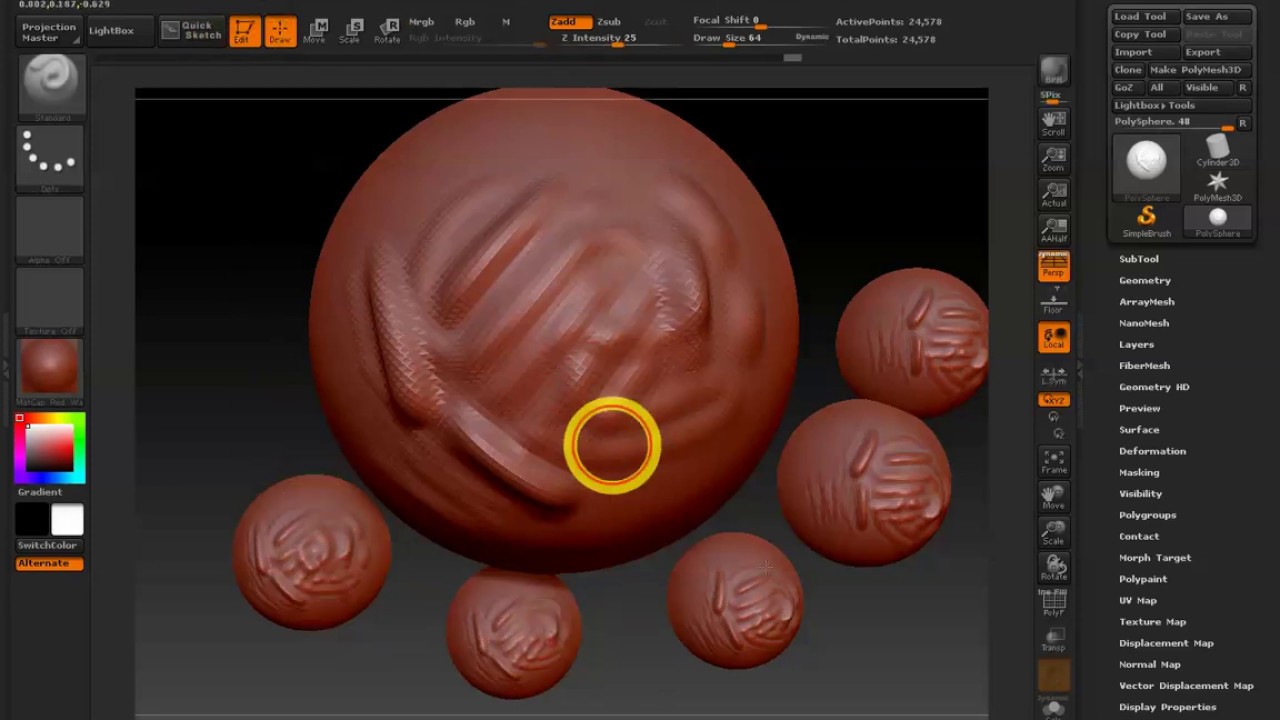1280x720 pixels.
Task: Click the Edit mode icon
Action: click(x=244, y=31)
